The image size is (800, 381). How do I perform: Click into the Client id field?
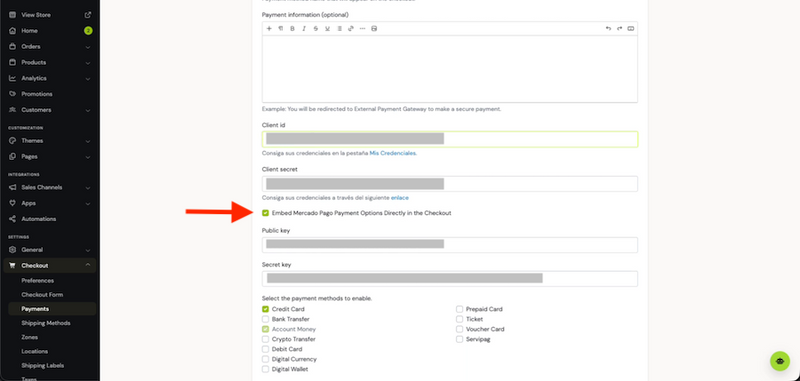pos(449,139)
